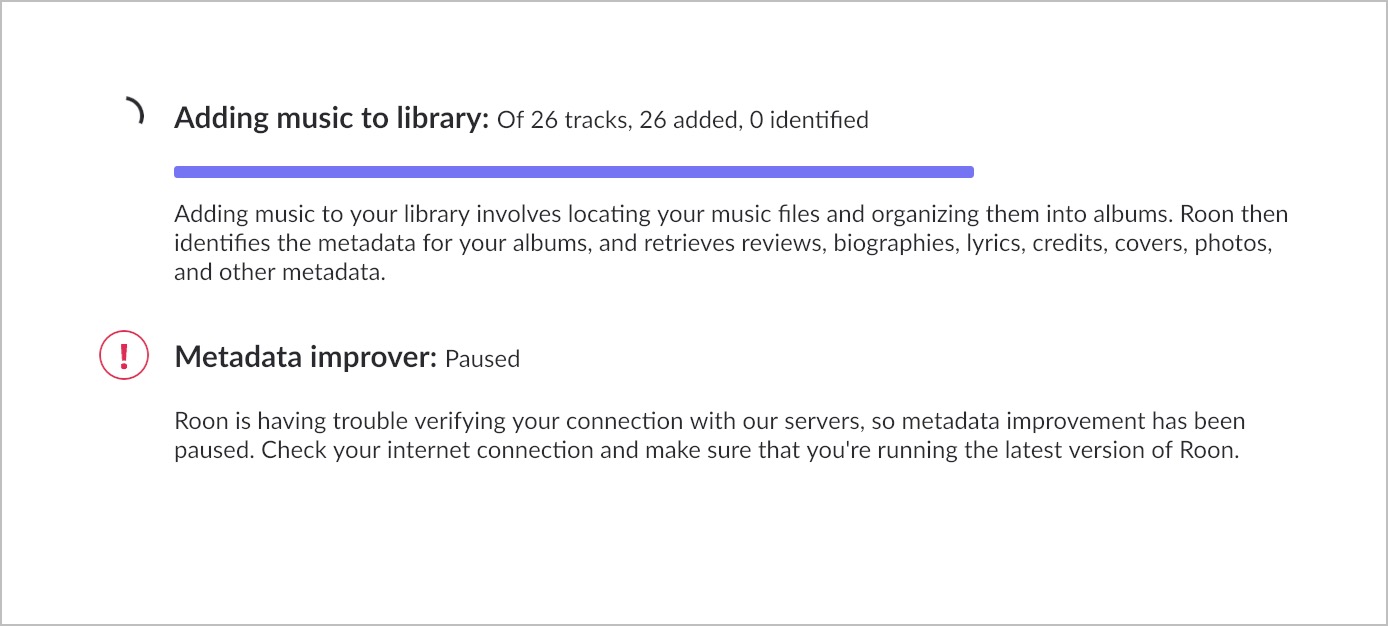
Task: Click the red exclamation warning icon
Action: coord(124,355)
